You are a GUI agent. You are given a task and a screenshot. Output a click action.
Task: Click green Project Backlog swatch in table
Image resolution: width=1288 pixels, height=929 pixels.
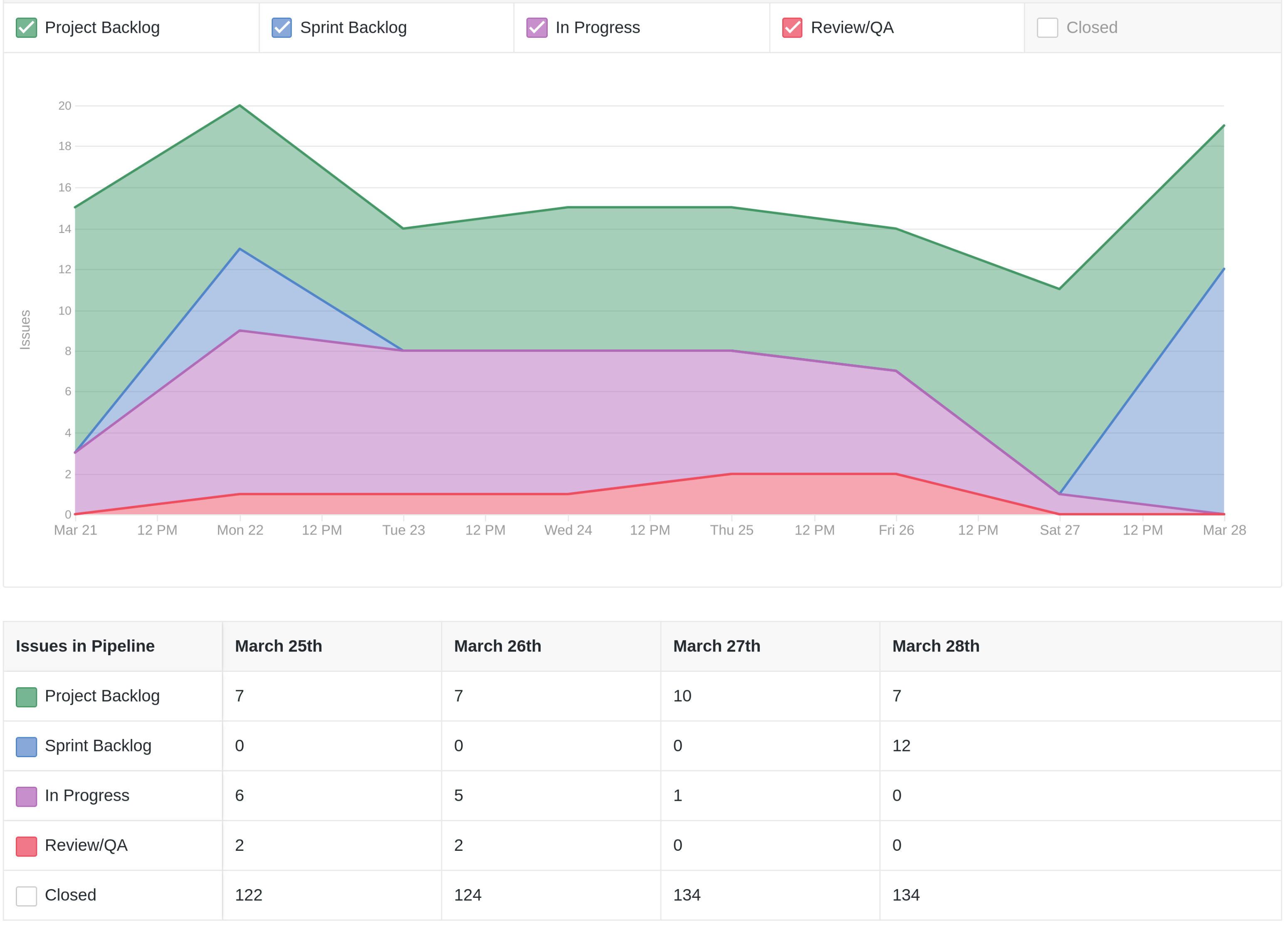pyautogui.click(x=26, y=696)
